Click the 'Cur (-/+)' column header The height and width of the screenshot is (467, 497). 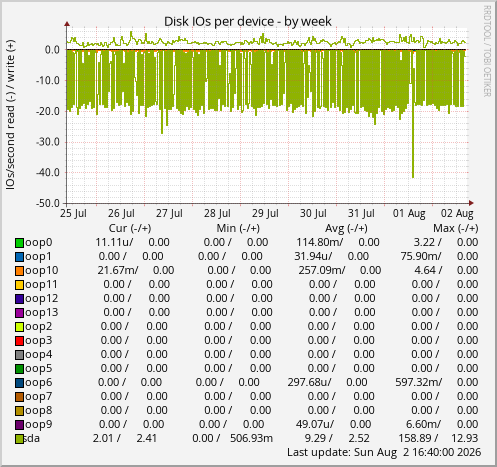pos(130,228)
